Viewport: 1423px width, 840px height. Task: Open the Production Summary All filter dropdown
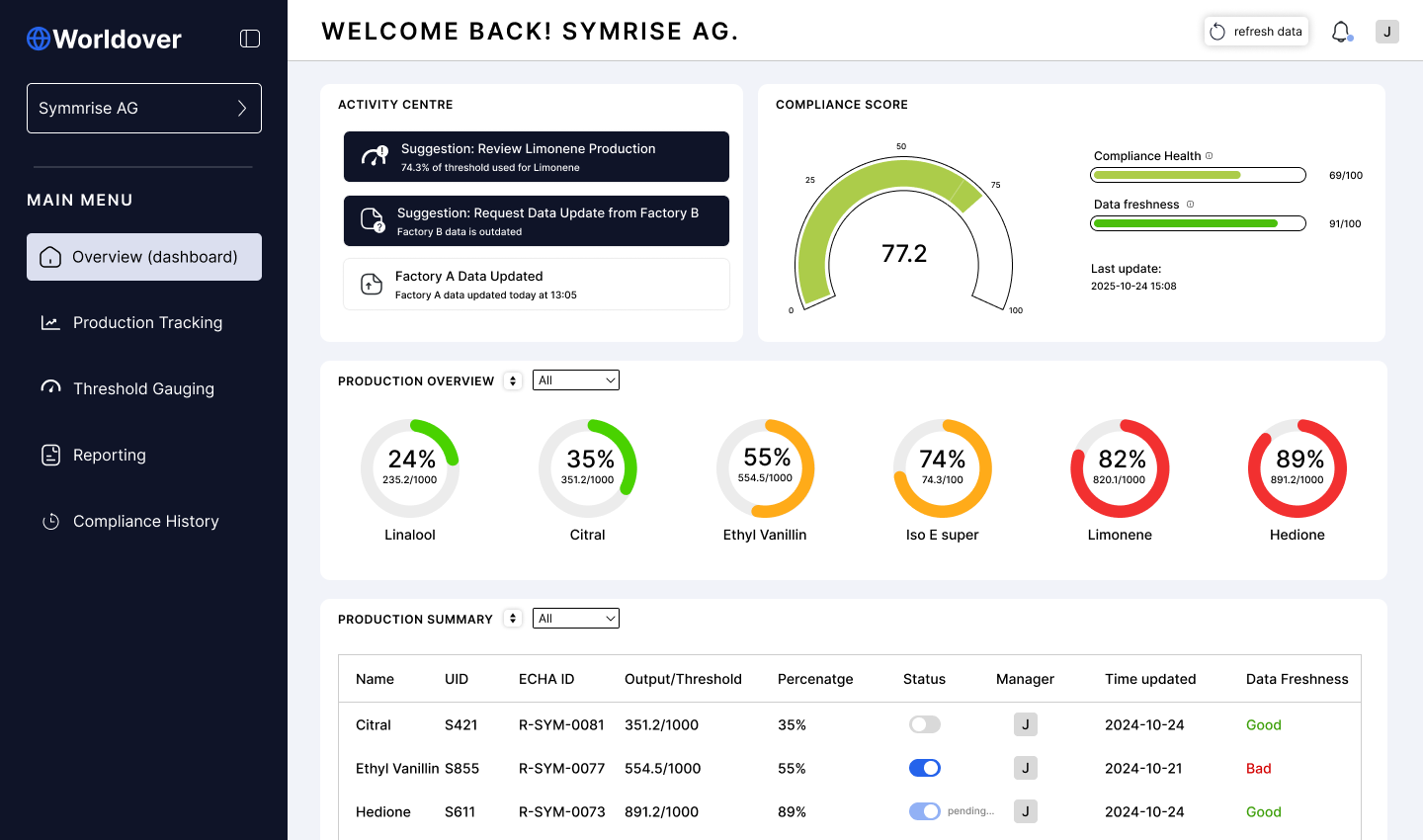576,619
